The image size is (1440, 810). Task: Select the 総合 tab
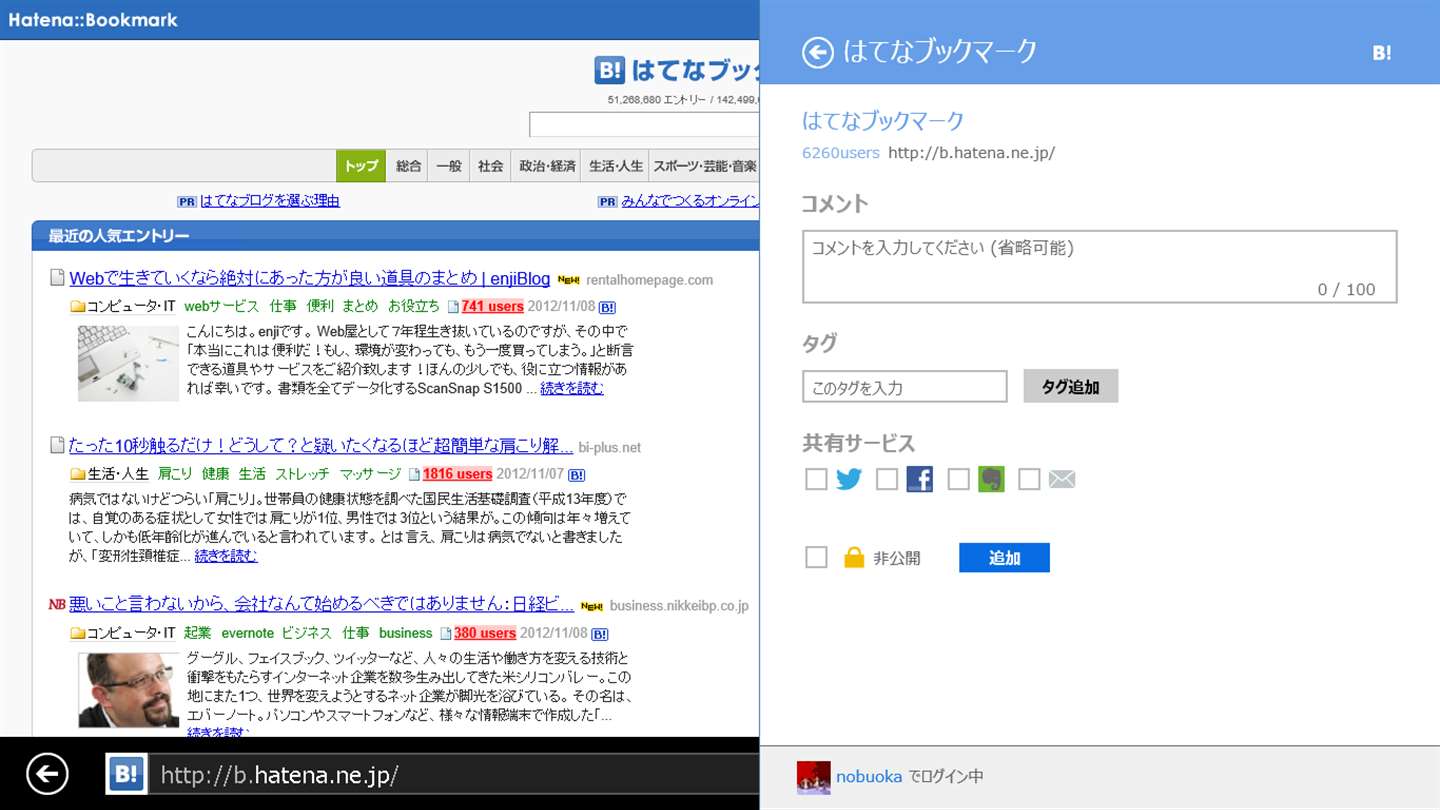tap(408, 166)
